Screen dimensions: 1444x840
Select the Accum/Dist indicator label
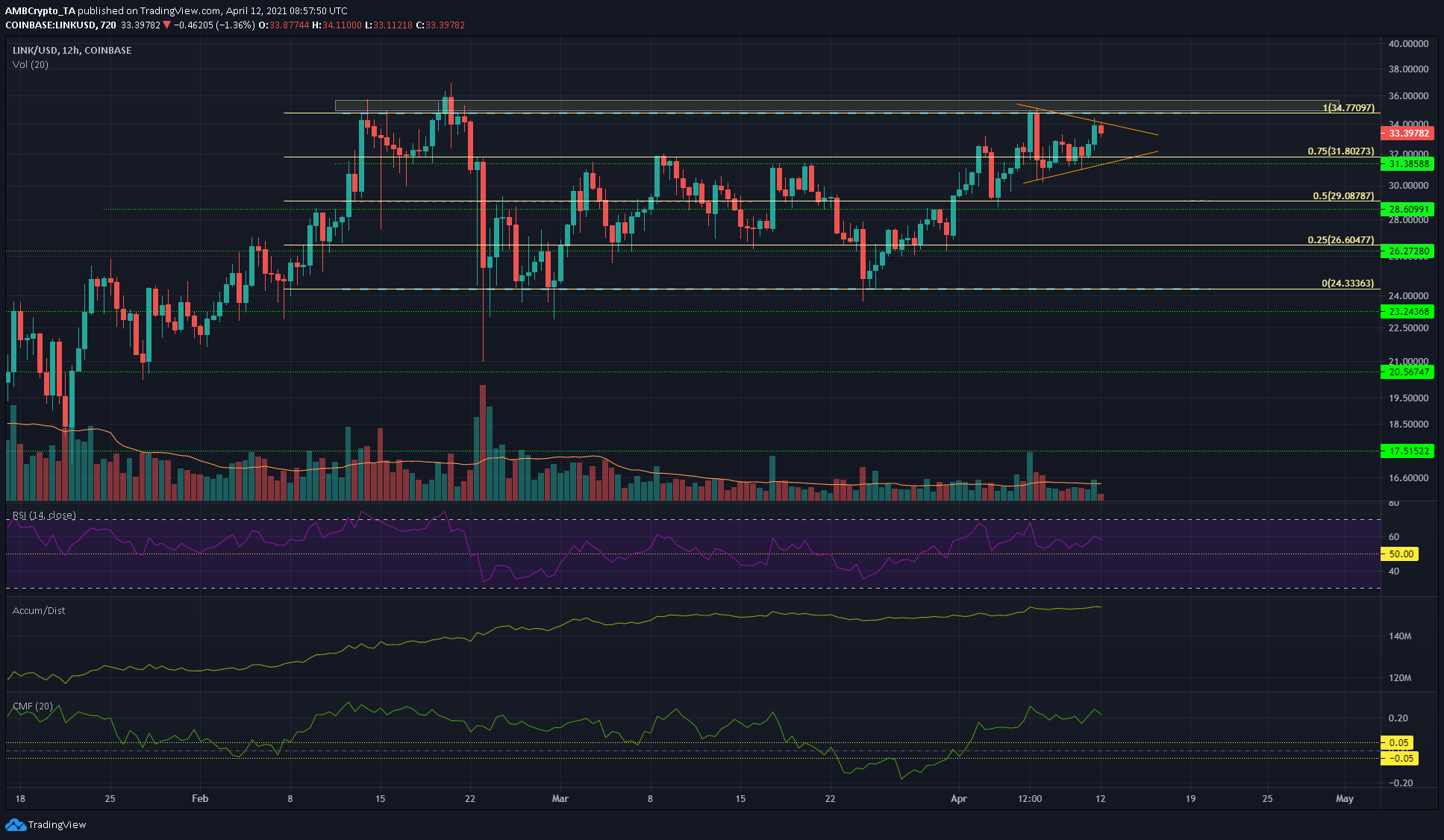(39, 610)
